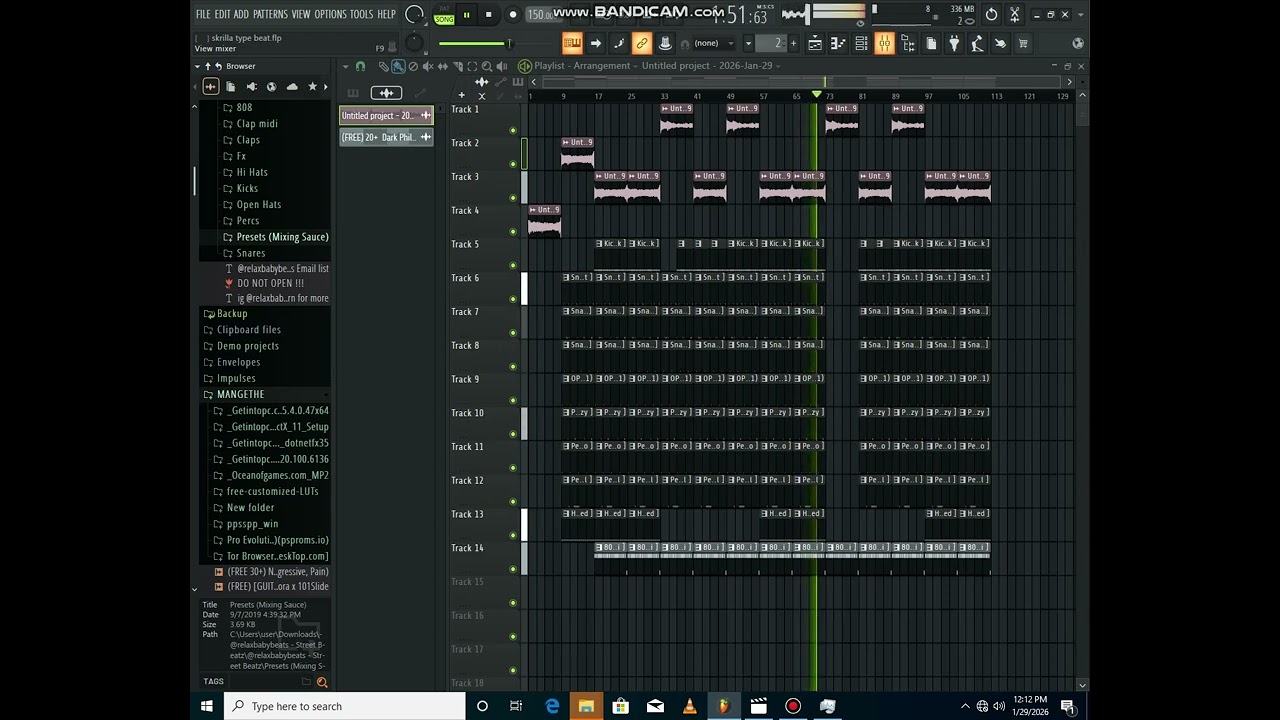Click the record button
This screenshot has height=720, width=1280.
pyautogui.click(x=513, y=14)
